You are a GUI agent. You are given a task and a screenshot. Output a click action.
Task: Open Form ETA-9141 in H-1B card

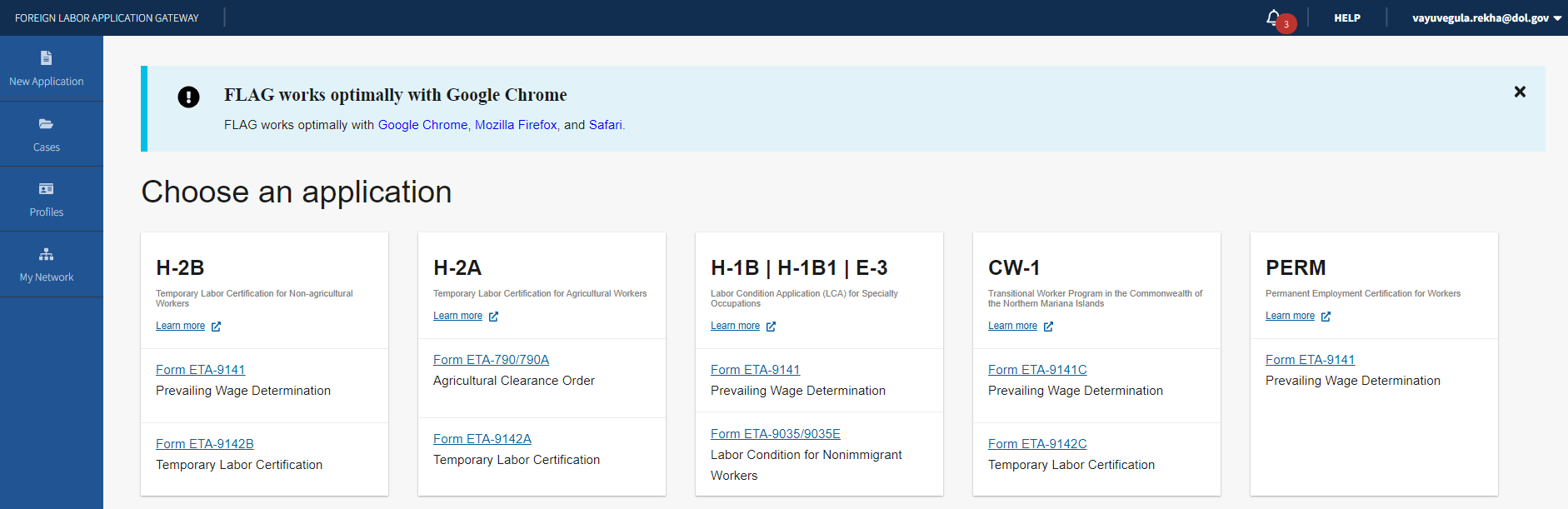pyautogui.click(x=755, y=370)
